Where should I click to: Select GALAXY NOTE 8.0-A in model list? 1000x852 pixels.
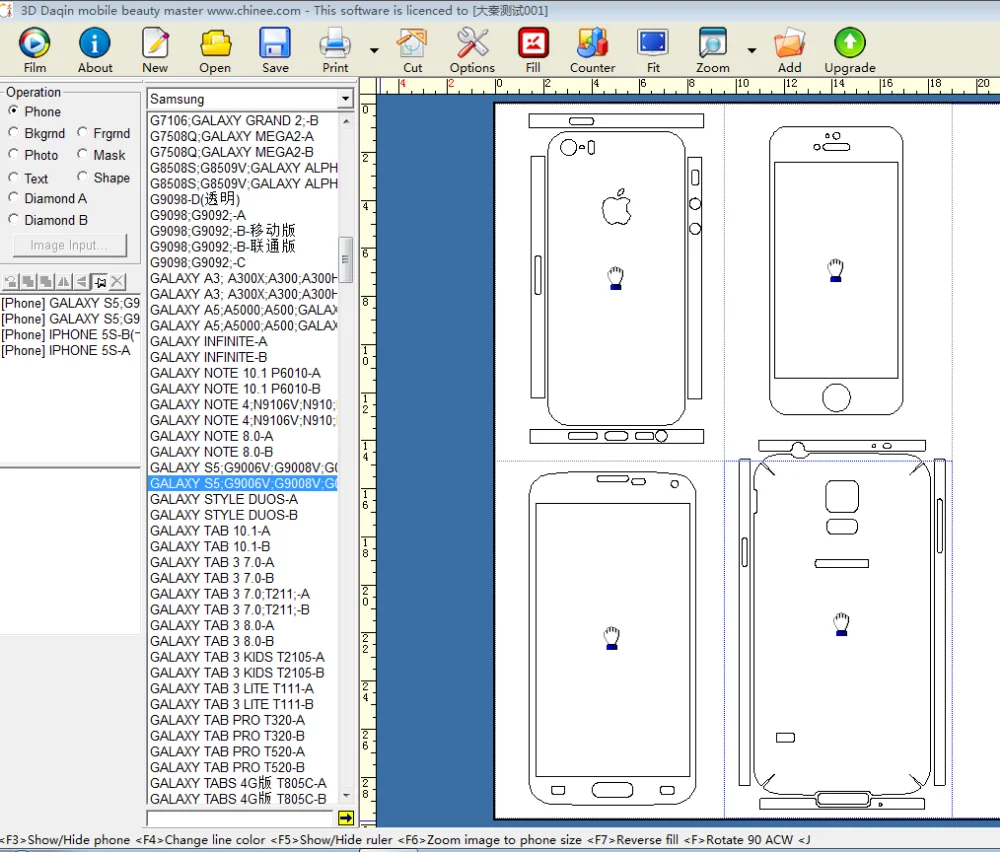pos(211,436)
